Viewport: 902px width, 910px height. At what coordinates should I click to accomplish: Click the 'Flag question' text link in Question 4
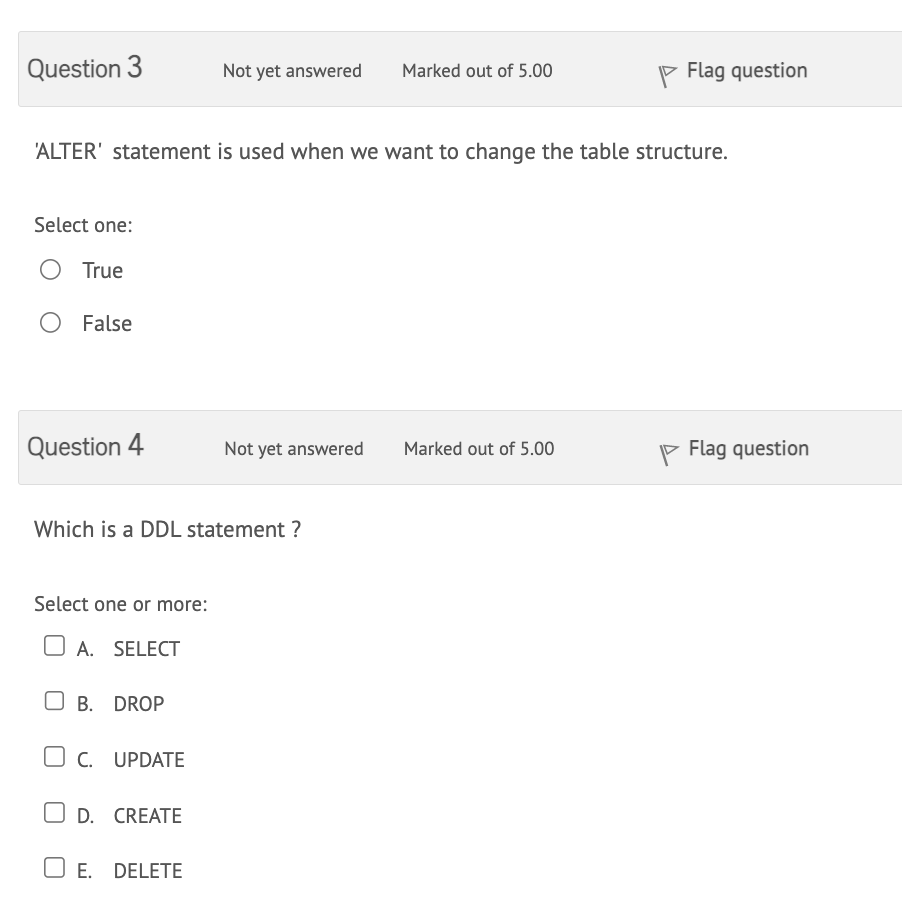point(749,448)
